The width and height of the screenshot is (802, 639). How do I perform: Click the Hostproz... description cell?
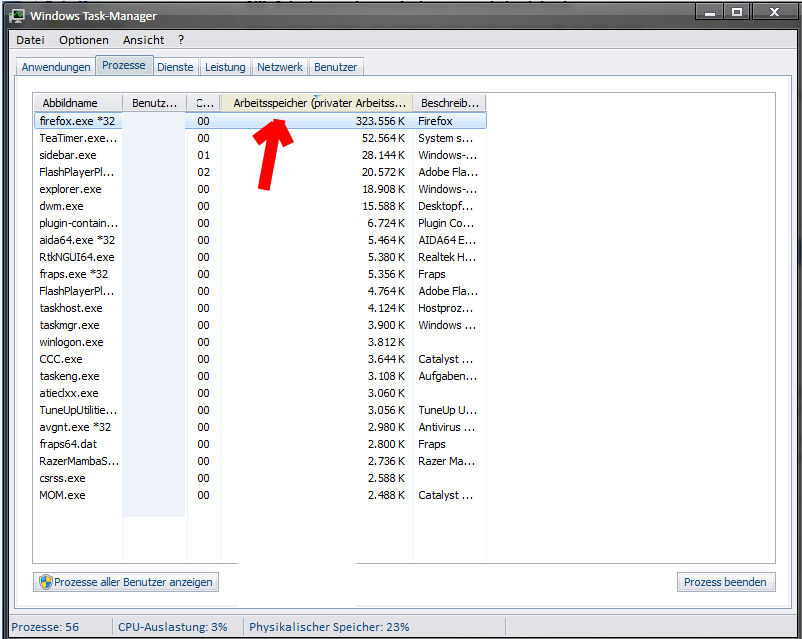[x=445, y=308]
